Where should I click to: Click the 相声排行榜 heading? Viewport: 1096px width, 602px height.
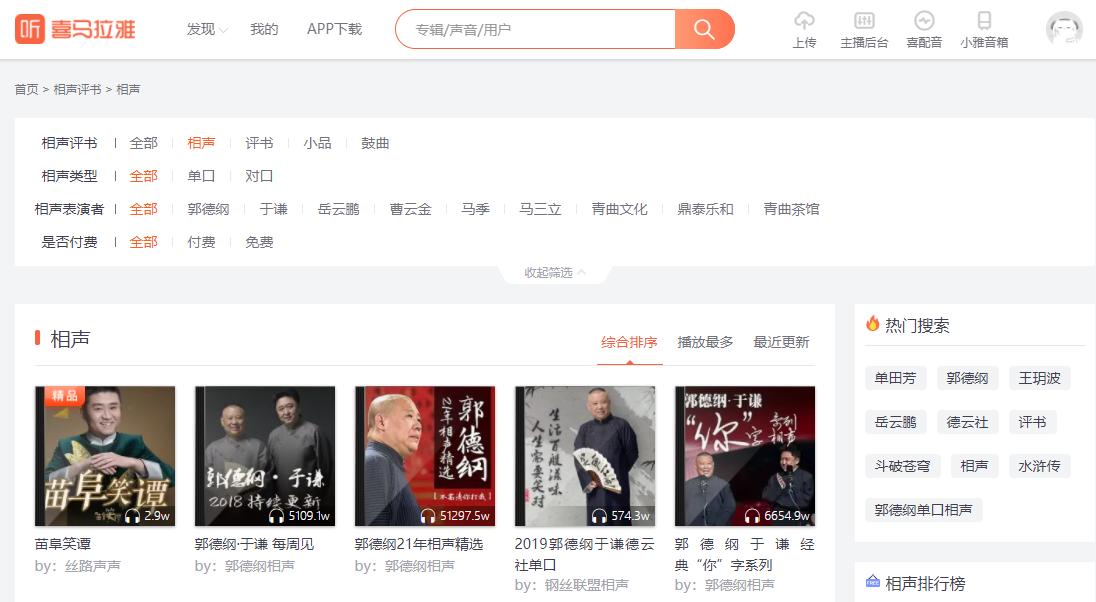[x=925, y=583]
